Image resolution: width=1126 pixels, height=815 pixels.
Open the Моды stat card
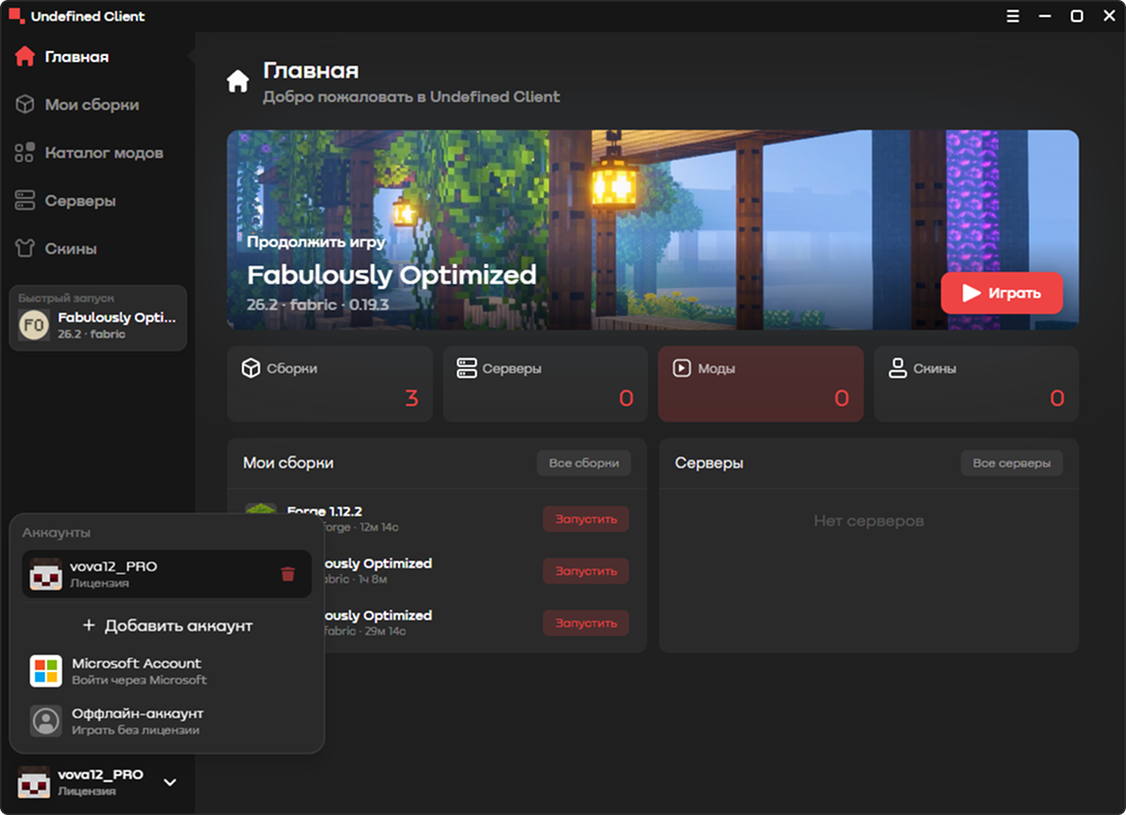[760, 384]
